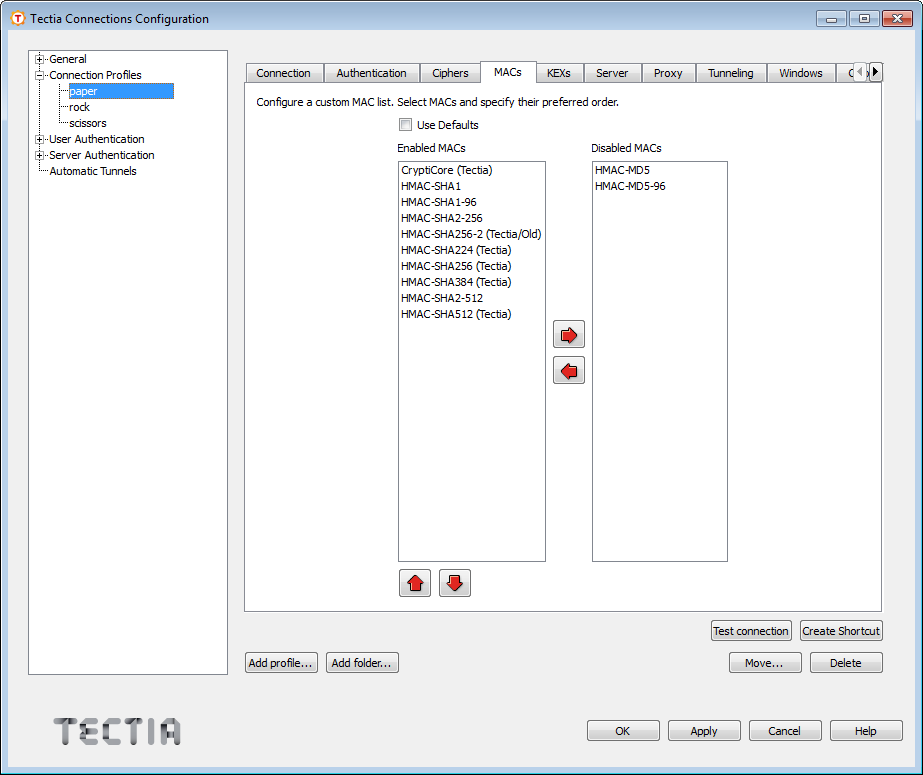Select General in the tree
The height and width of the screenshot is (775, 923).
(68, 59)
